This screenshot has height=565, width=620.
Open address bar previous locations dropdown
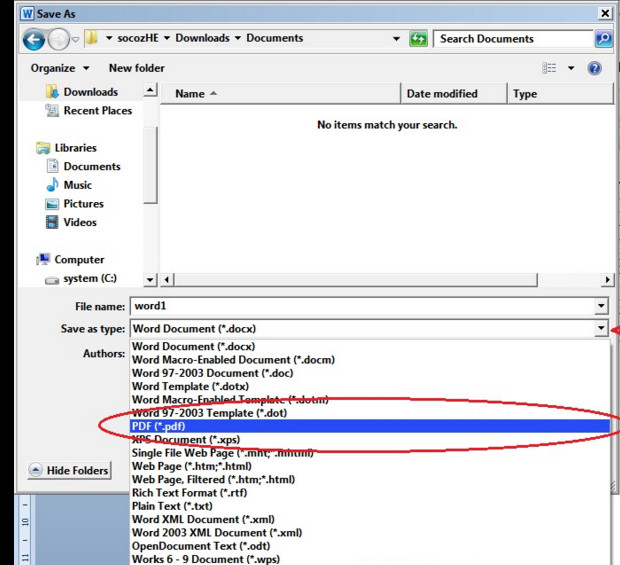[x=396, y=39]
